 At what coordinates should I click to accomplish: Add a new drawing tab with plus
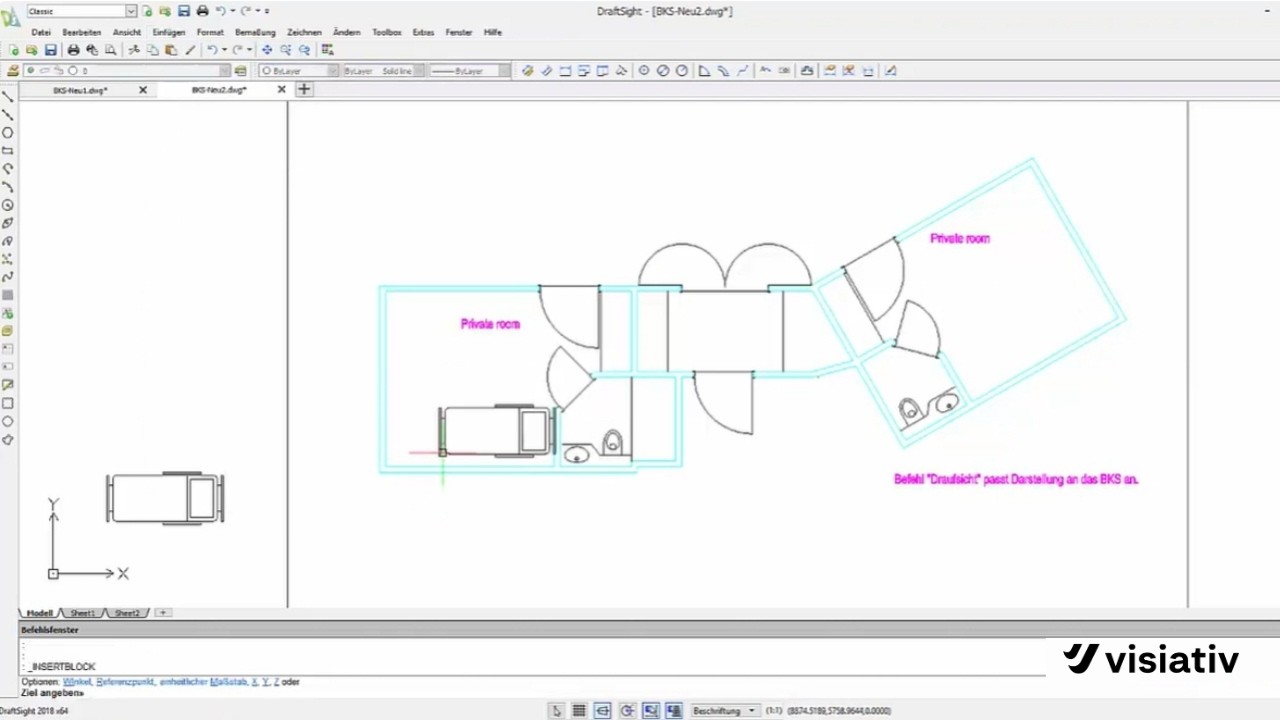(304, 90)
